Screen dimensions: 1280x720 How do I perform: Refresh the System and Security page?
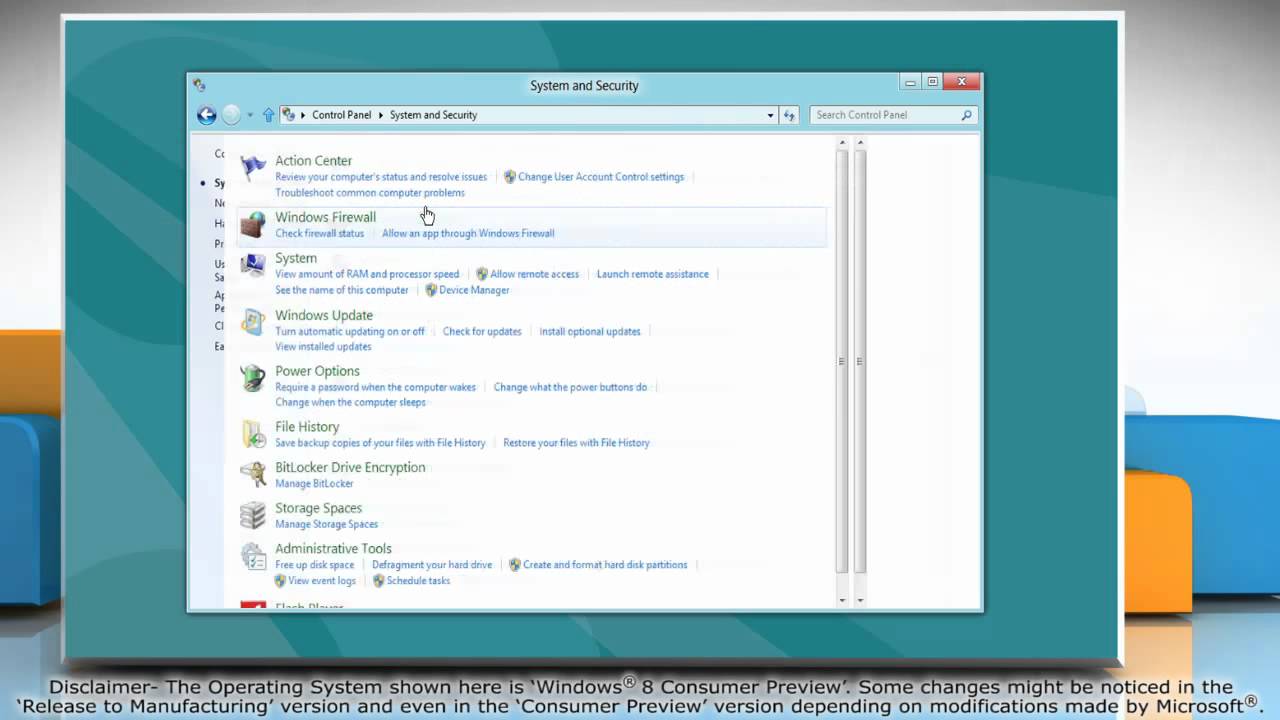point(789,115)
